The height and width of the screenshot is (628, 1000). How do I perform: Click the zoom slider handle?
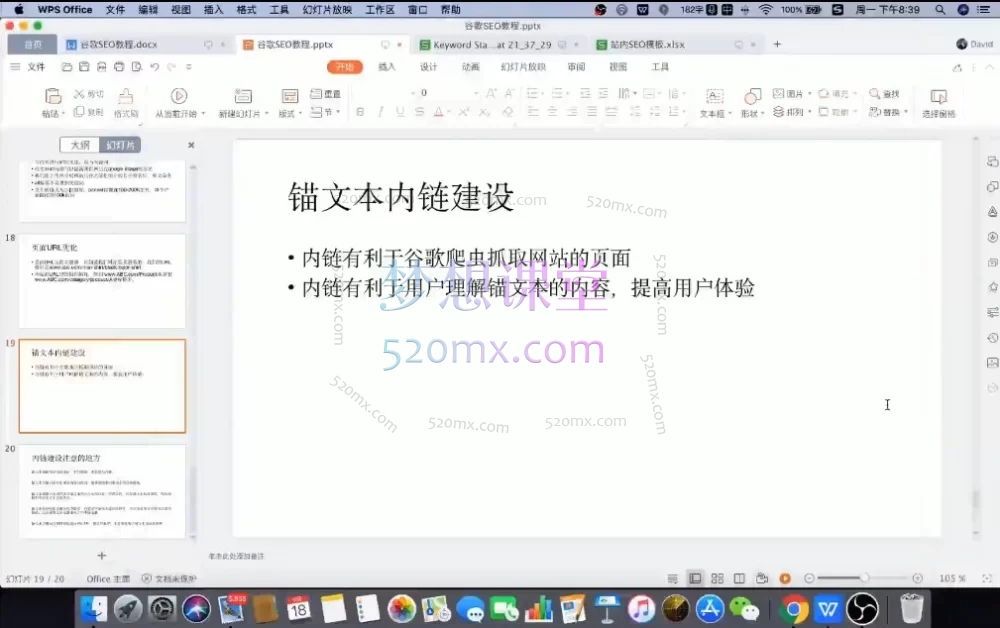(x=864, y=578)
